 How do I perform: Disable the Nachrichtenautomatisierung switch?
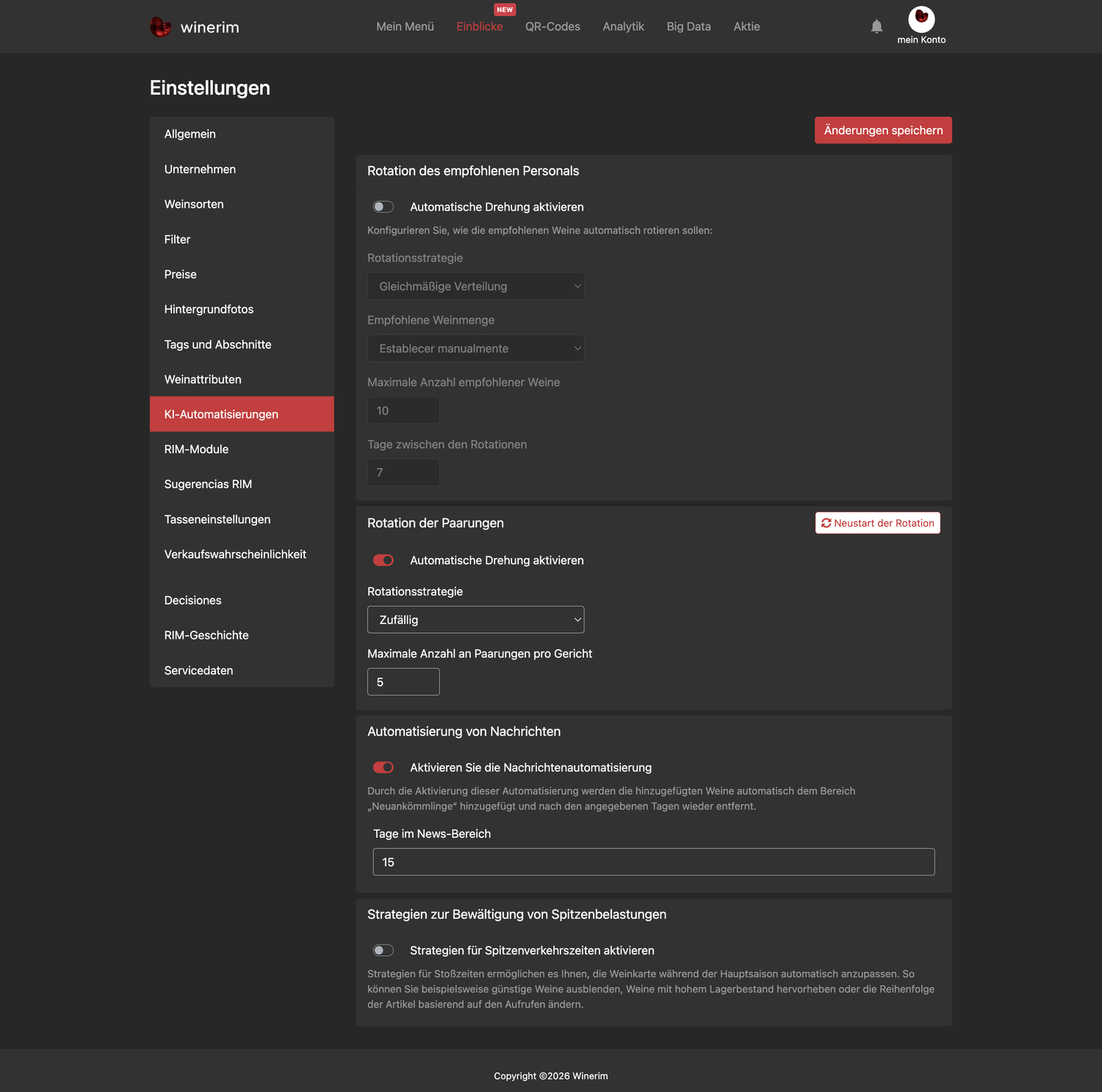tap(383, 767)
